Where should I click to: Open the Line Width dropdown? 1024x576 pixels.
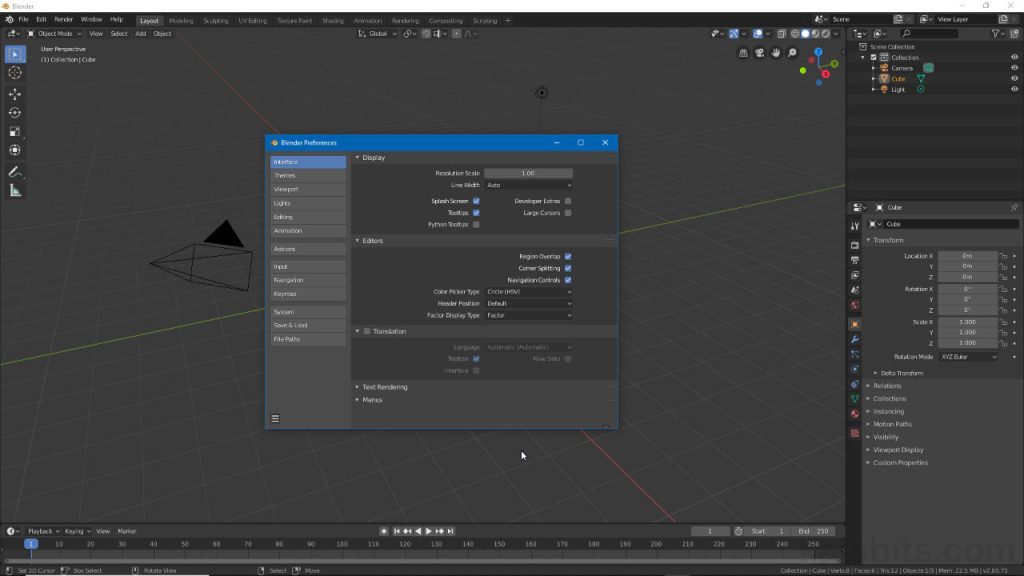pyautogui.click(x=530, y=185)
